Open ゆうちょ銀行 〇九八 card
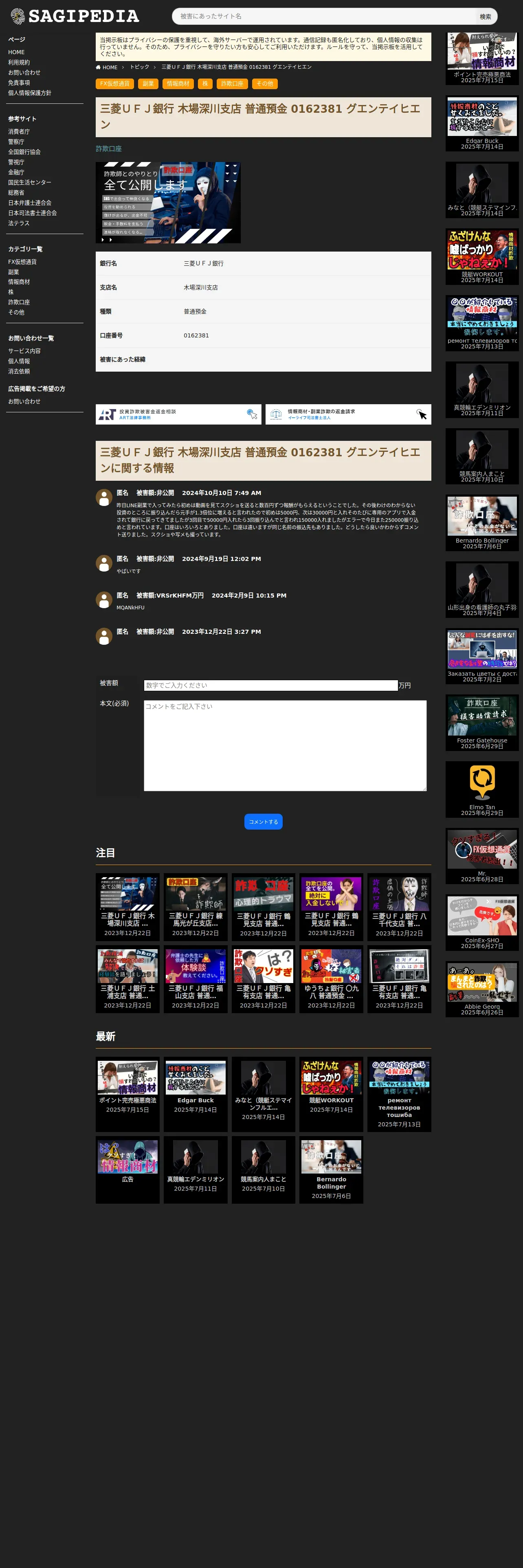This screenshot has height=1568, width=523. 331,979
